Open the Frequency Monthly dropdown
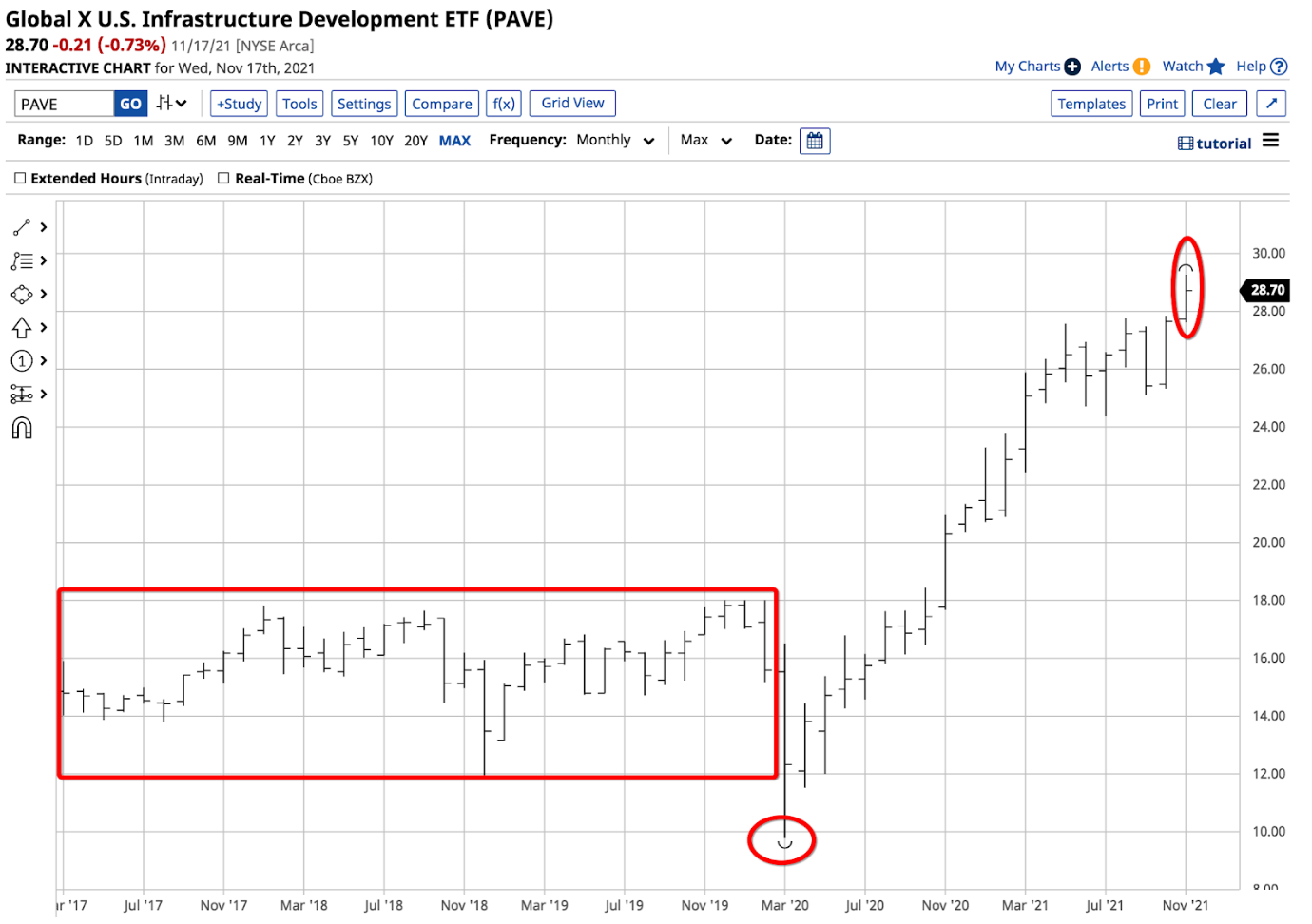The width and height of the screenshot is (1312, 924). click(615, 140)
